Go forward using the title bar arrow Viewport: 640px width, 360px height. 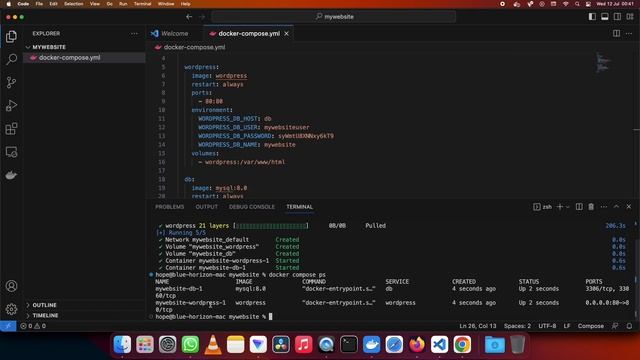pos(202,17)
